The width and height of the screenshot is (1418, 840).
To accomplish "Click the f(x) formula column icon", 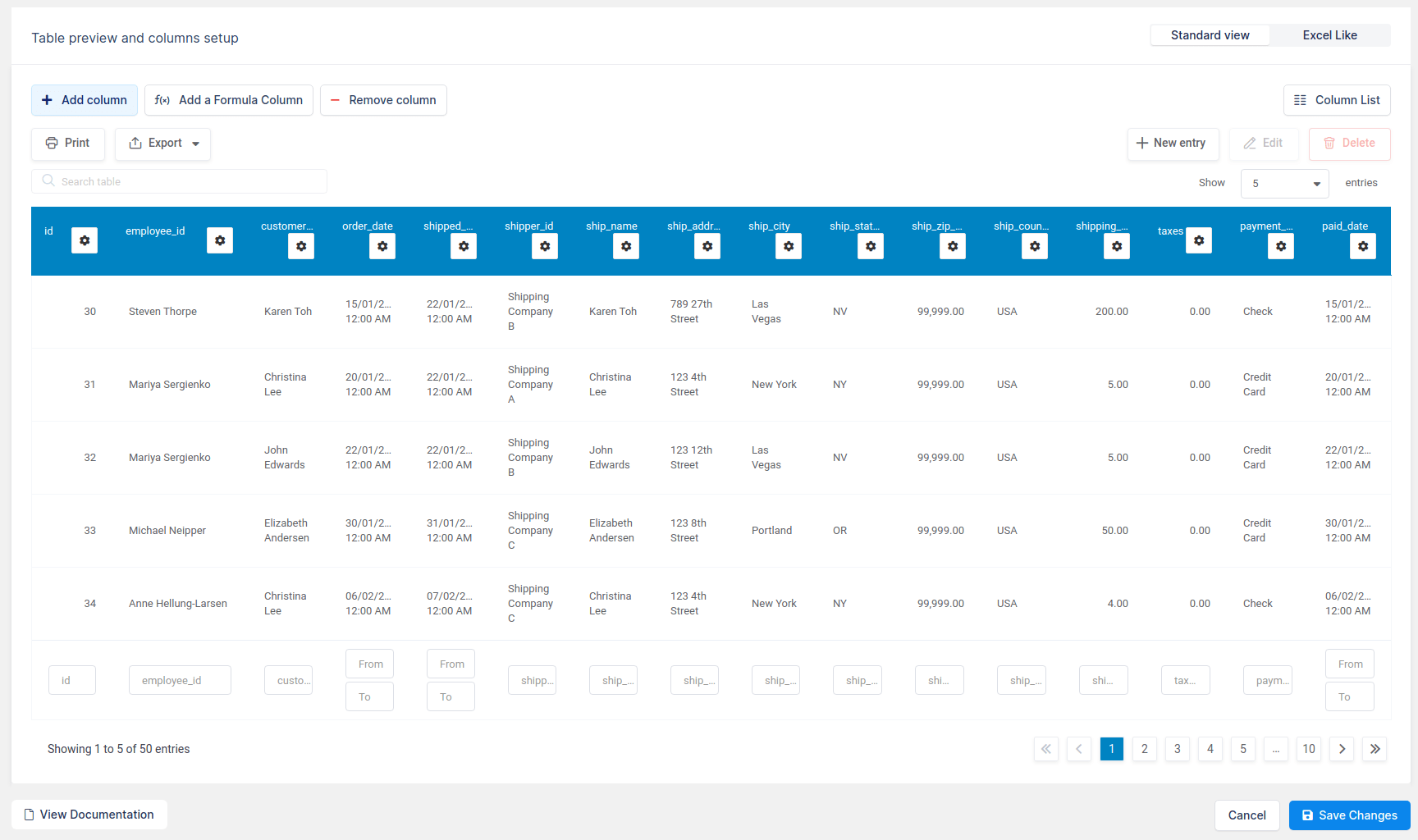I will click(162, 100).
